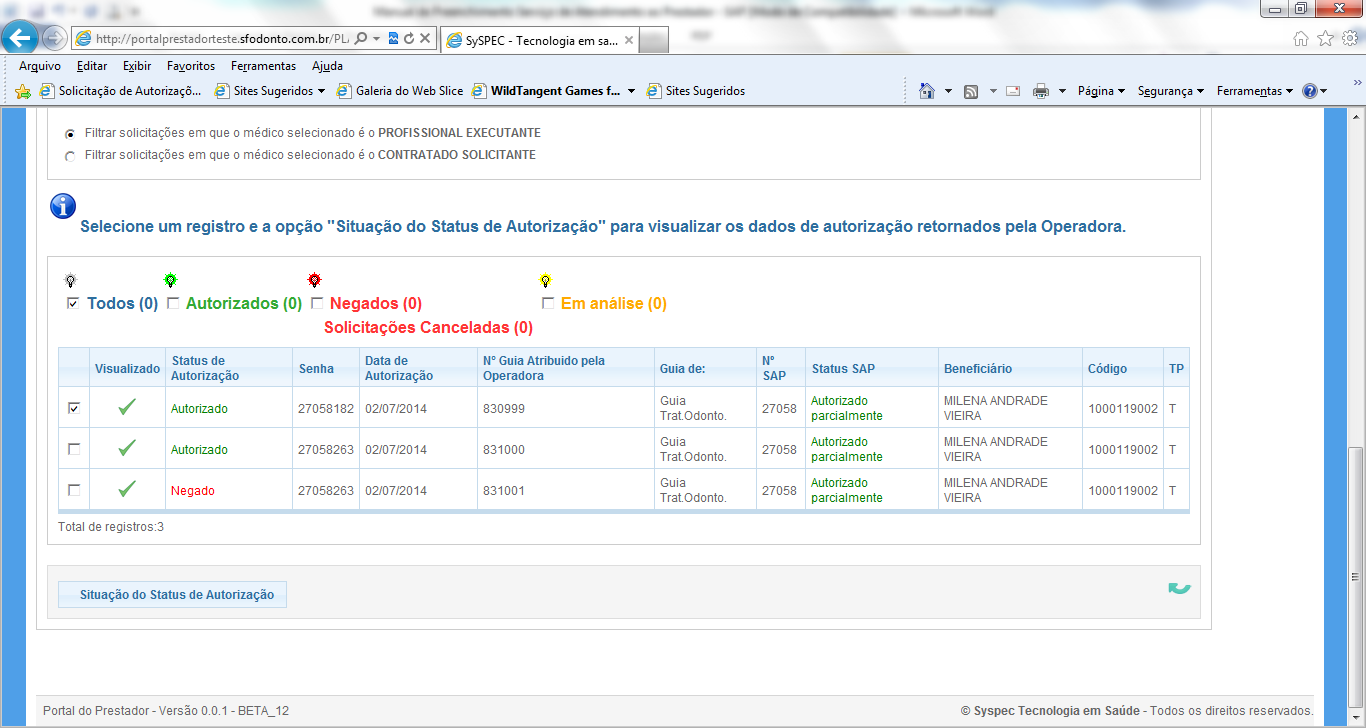The height and width of the screenshot is (728, 1366).
Task: Expand the address bar search dropdown arrow
Action: pyautogui.click(x=376, y=39)
